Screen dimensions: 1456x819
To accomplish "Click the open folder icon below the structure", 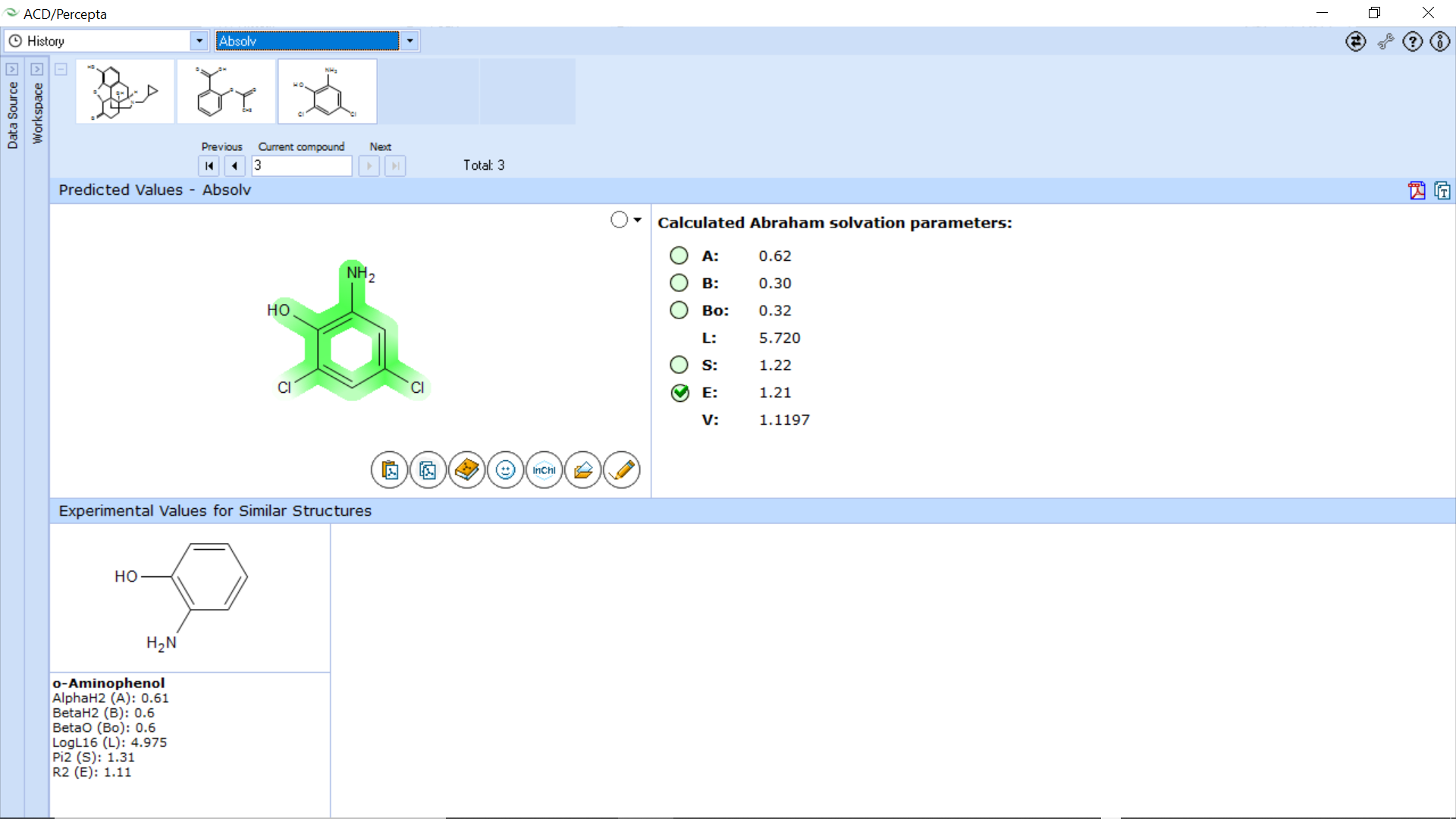I will pos(582,470).
